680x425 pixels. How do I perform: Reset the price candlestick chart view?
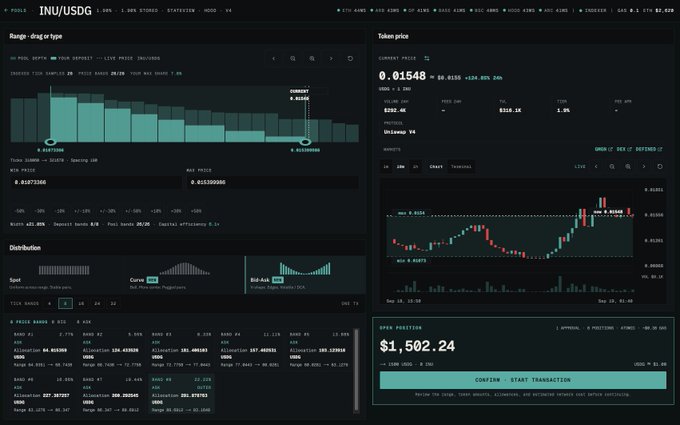point(660,167)
